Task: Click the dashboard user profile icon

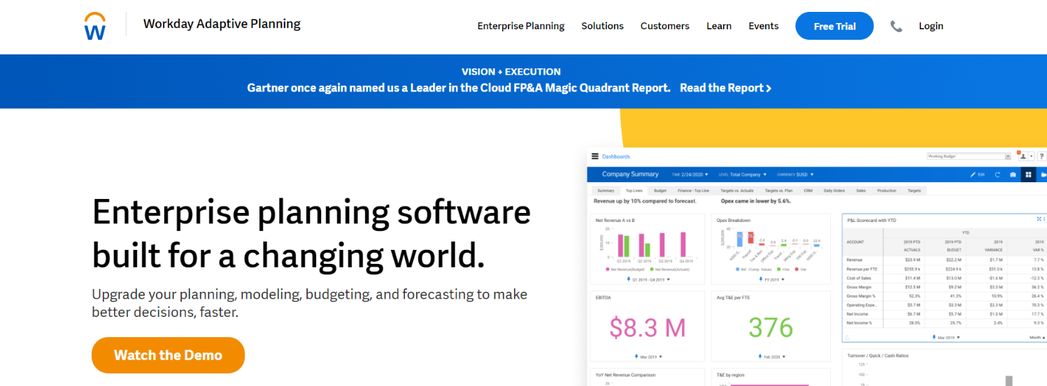Action: [1023, 156]
